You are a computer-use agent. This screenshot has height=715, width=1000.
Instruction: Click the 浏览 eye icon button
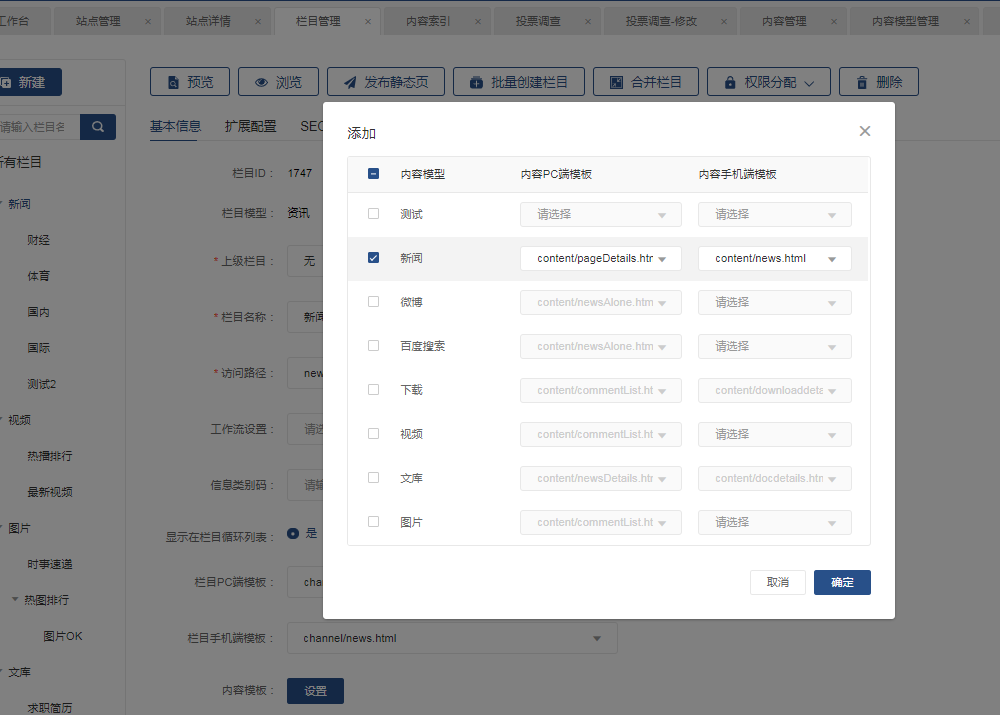pyautogui.click(x=277, y=82)
